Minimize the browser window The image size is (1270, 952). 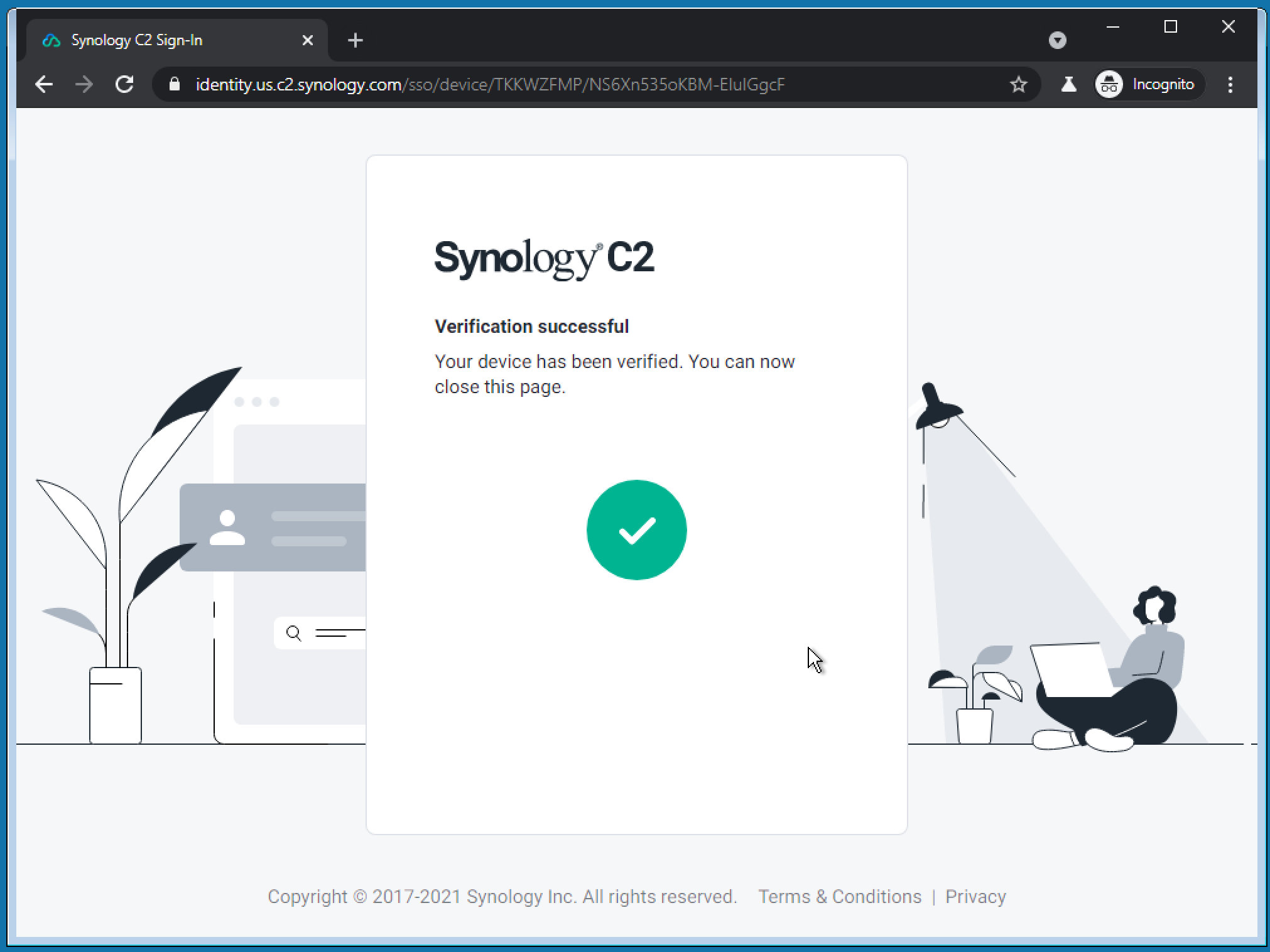[1113, 26]
